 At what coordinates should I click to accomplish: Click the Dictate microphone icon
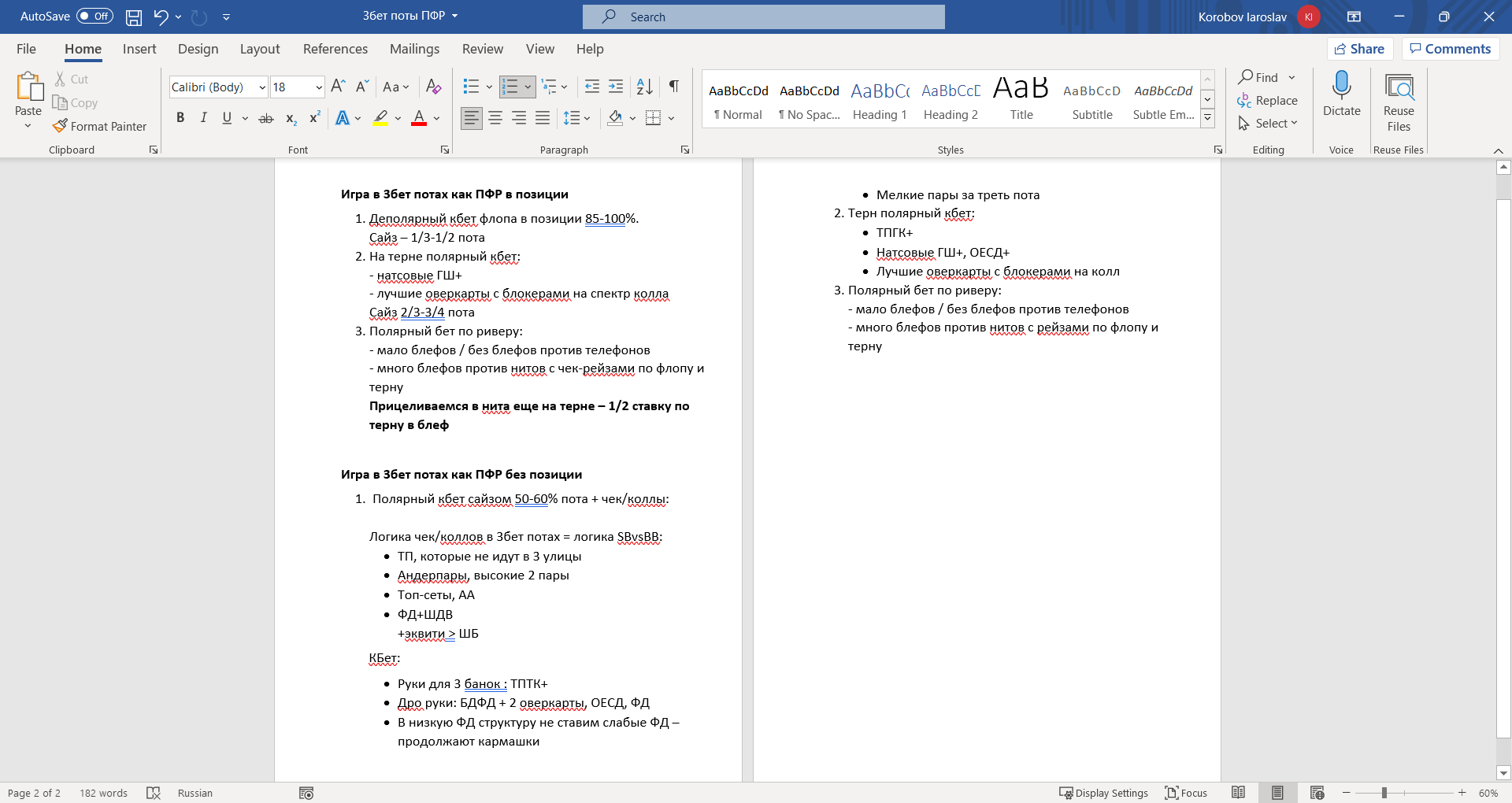pos(1341,94)
